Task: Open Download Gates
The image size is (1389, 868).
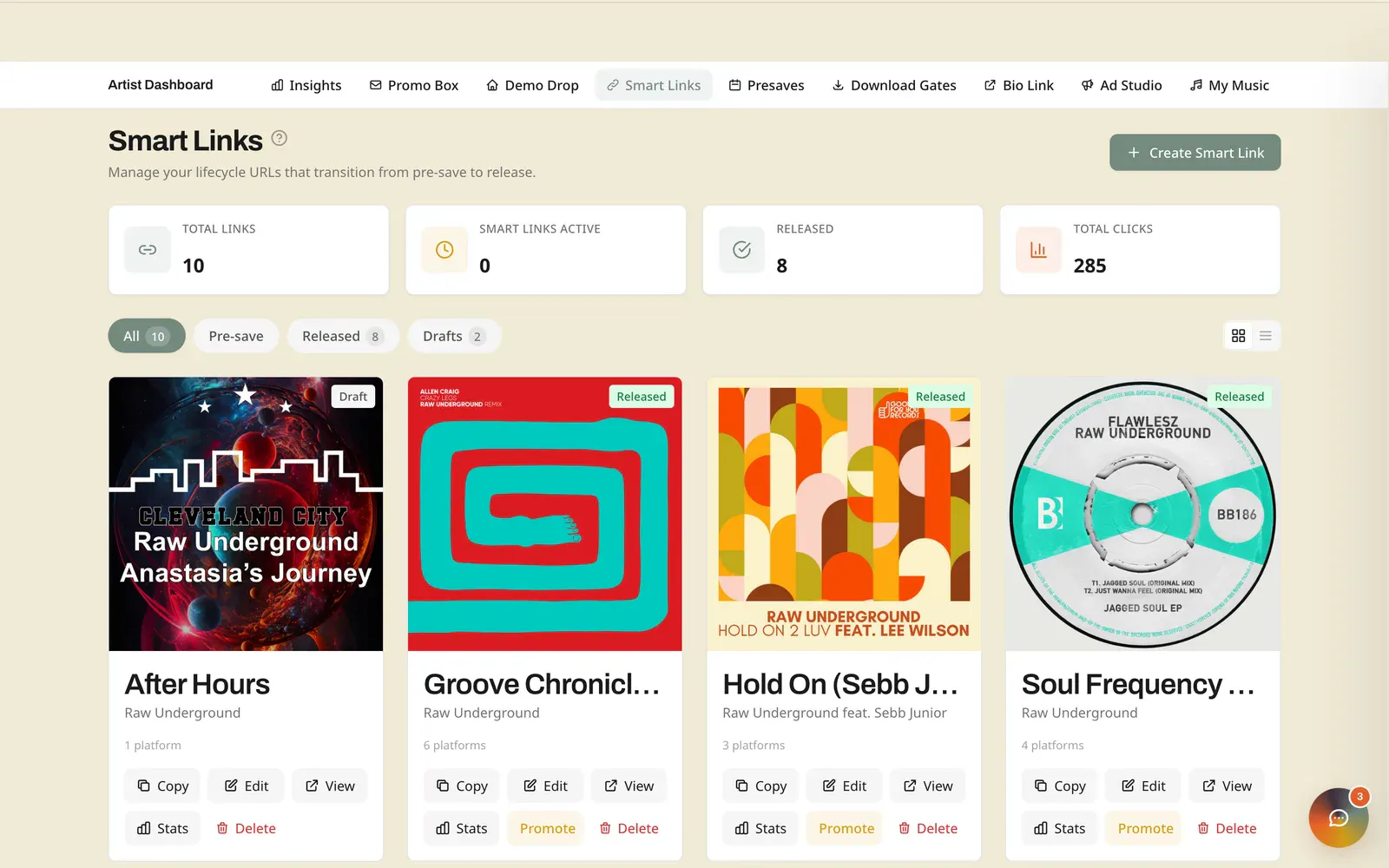Action: (894, 85)
